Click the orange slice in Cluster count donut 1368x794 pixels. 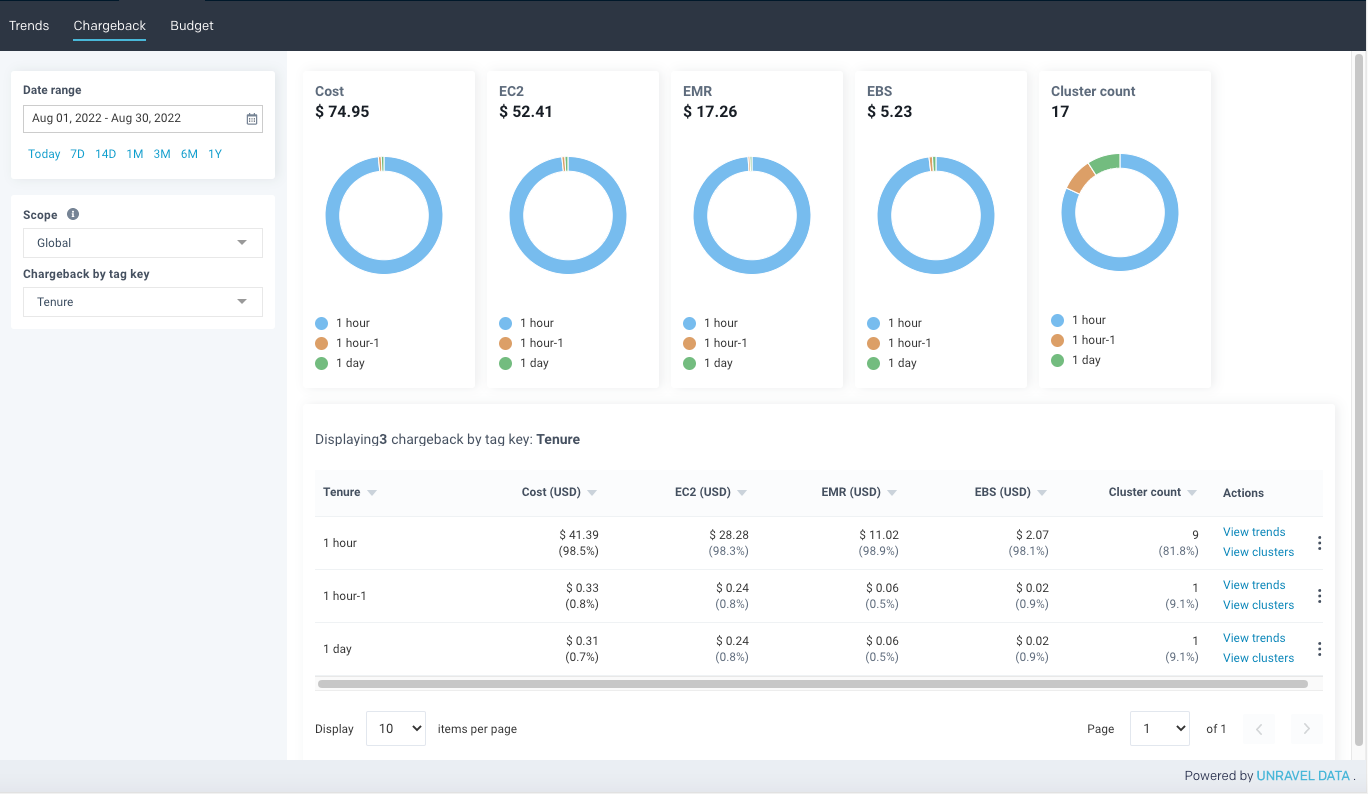point(1080,178)
